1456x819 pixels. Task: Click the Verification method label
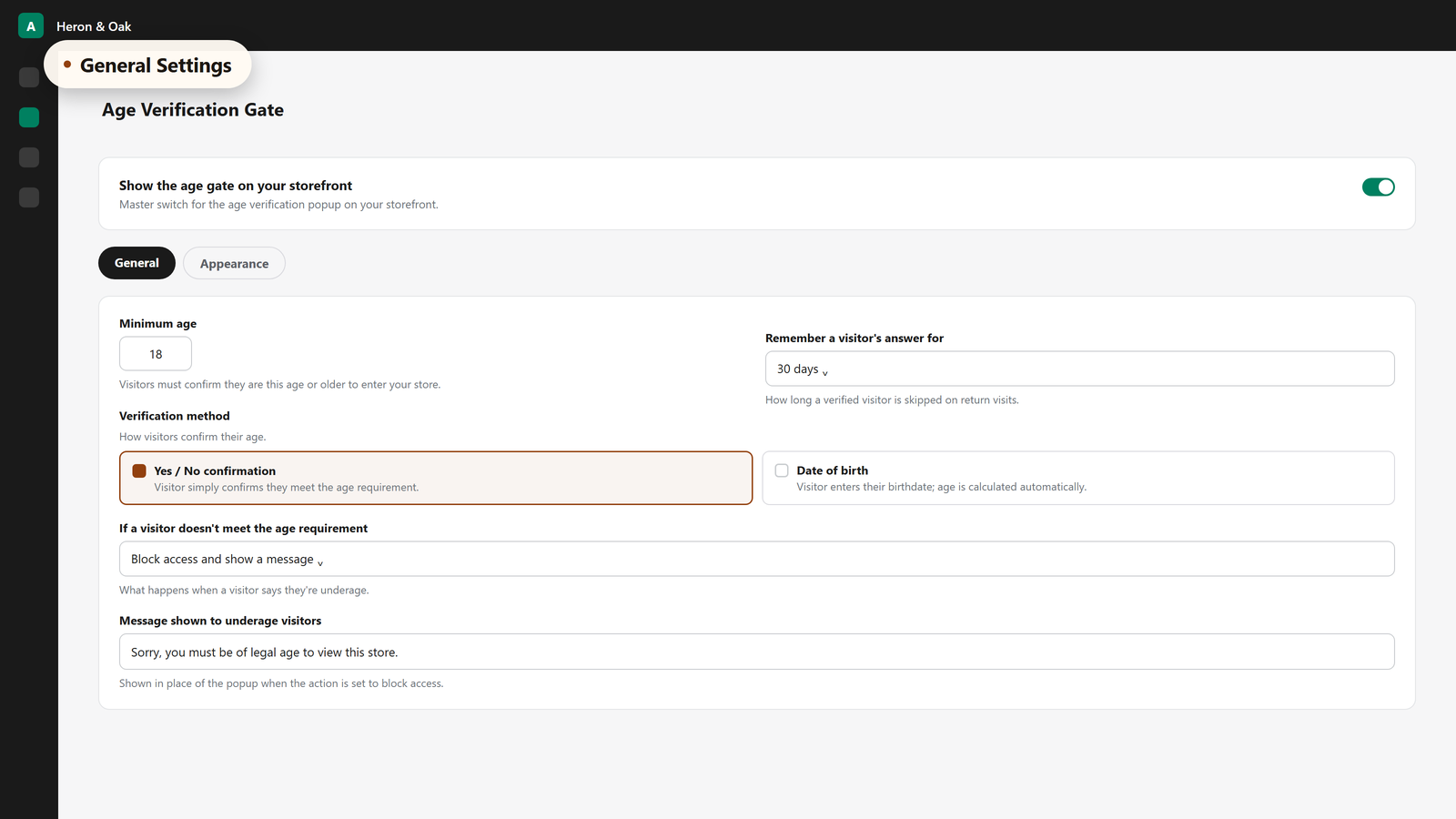175,416
